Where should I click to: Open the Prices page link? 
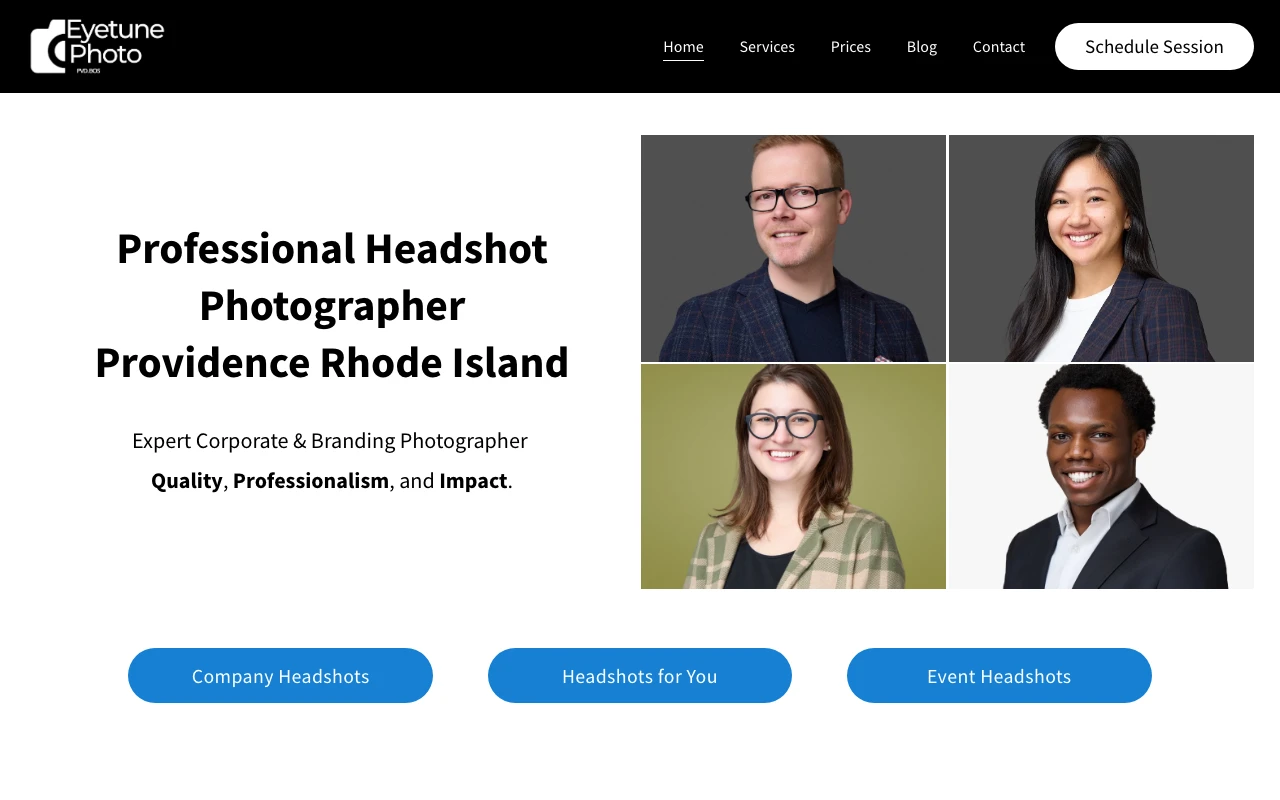(x=850, y=47)
